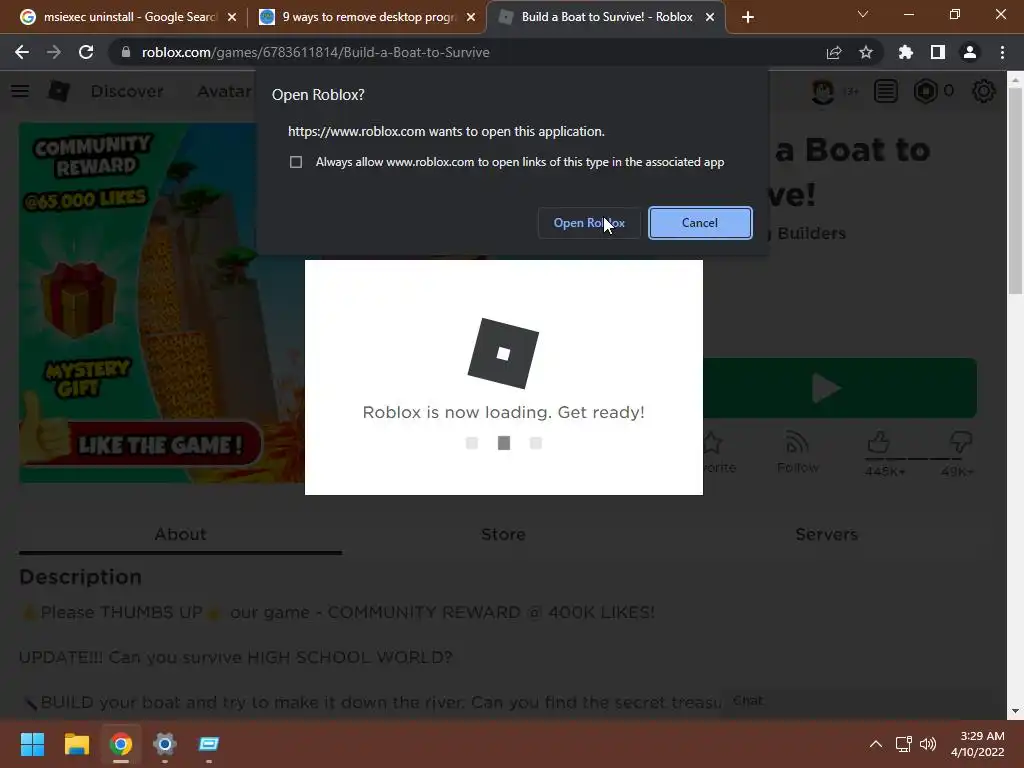The image size is (1024, 768).
Task: Open the Windows Start menu
Action: [x=32, y=744]
